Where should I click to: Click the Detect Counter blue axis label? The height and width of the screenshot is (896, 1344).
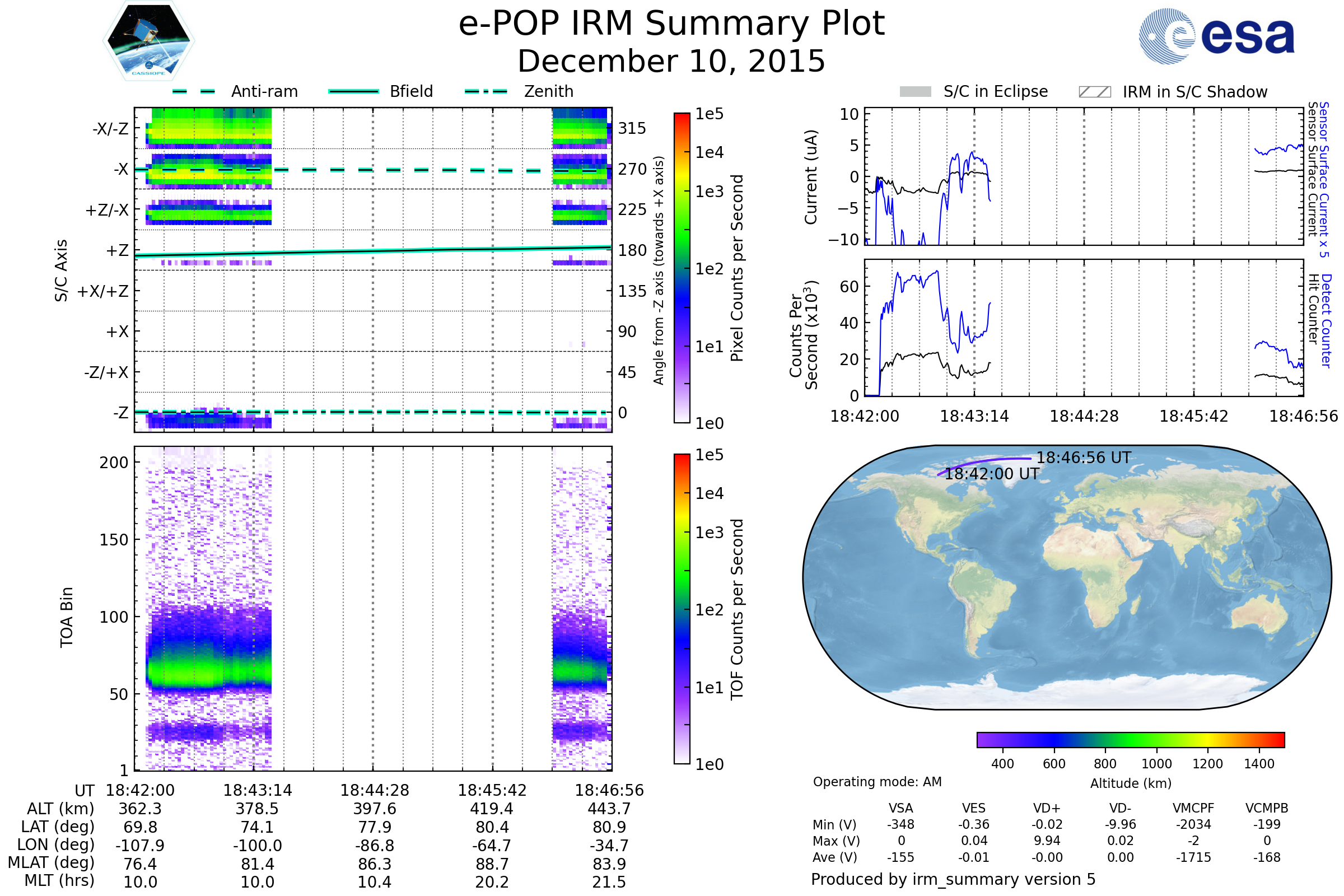[1326, 320]
